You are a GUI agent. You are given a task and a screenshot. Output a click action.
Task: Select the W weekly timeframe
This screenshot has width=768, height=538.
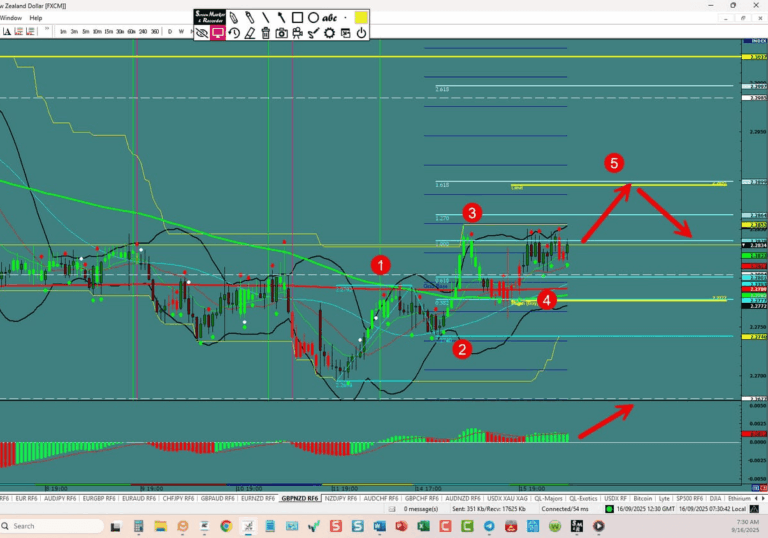tap(181, 31)
